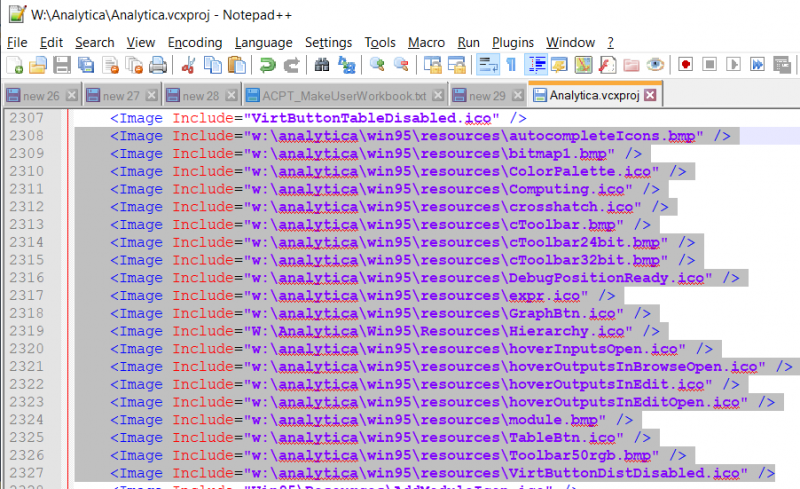Open the Settings menu

pos(329,42)
